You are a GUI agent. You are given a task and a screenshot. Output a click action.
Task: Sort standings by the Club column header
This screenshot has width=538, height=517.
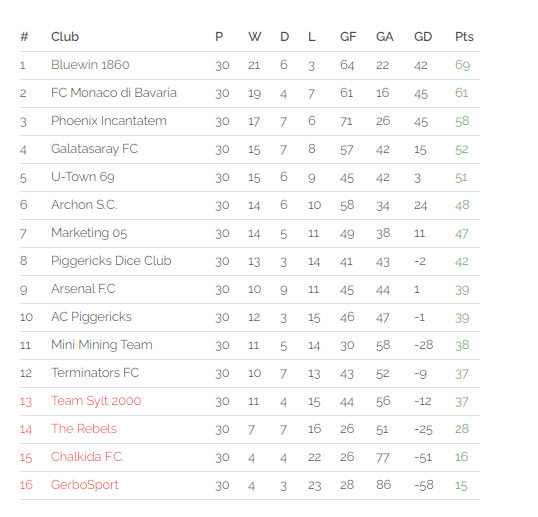pyautogui.click(x=65, y=37)
